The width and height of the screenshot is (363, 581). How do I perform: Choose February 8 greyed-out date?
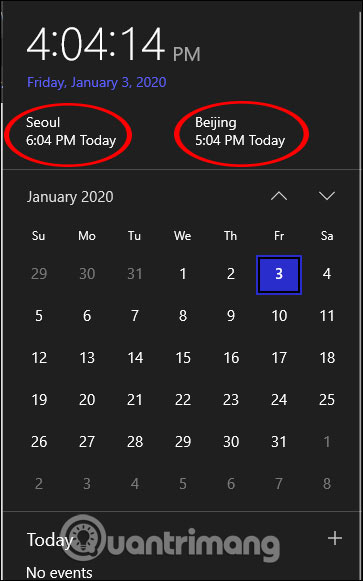[327, 484]
